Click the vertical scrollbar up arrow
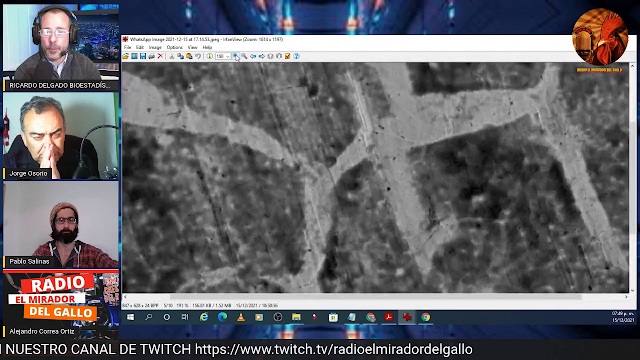Viewport: 640px width, 360px height. 633,65
